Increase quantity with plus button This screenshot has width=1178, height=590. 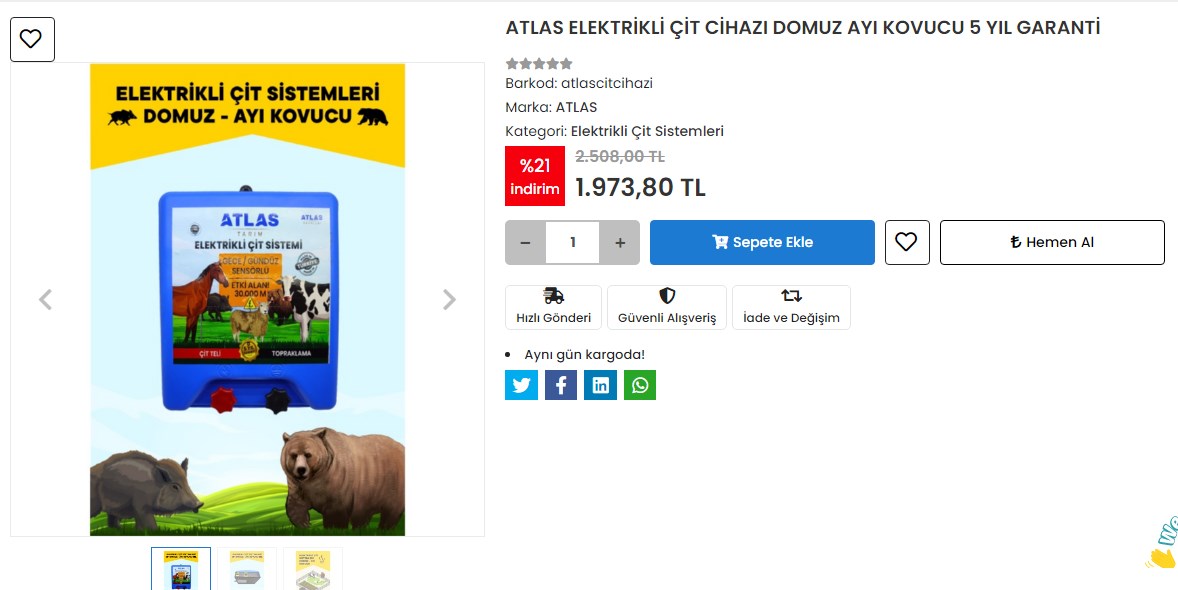tap(620, 242)
